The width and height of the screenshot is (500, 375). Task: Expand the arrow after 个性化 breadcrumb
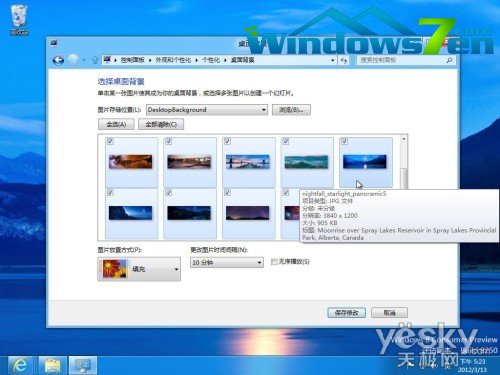(x=225, y=60)
